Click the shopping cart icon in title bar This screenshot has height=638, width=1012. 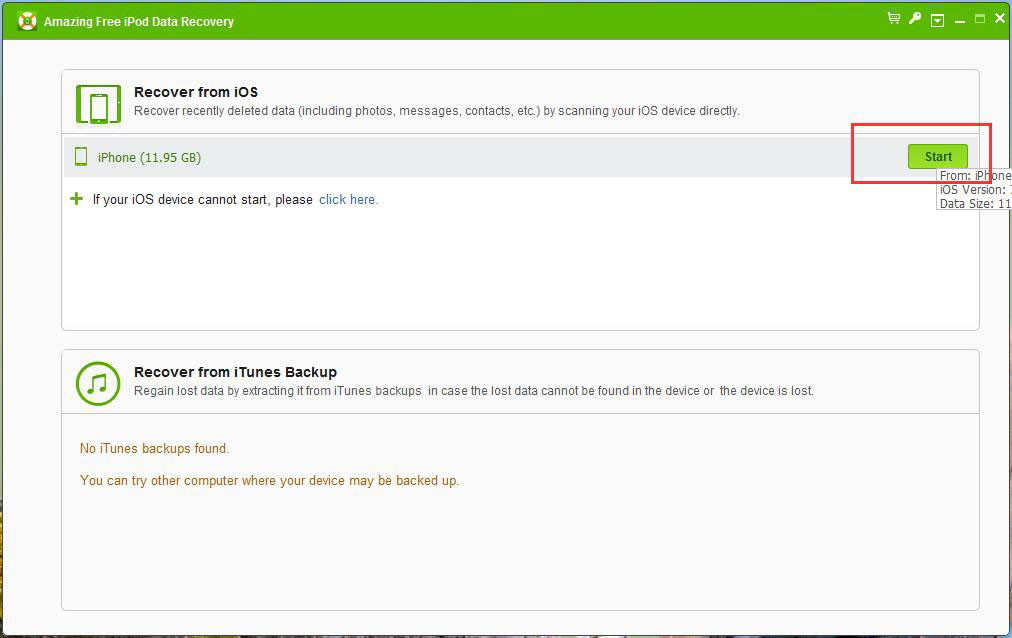tap(894, 19)
